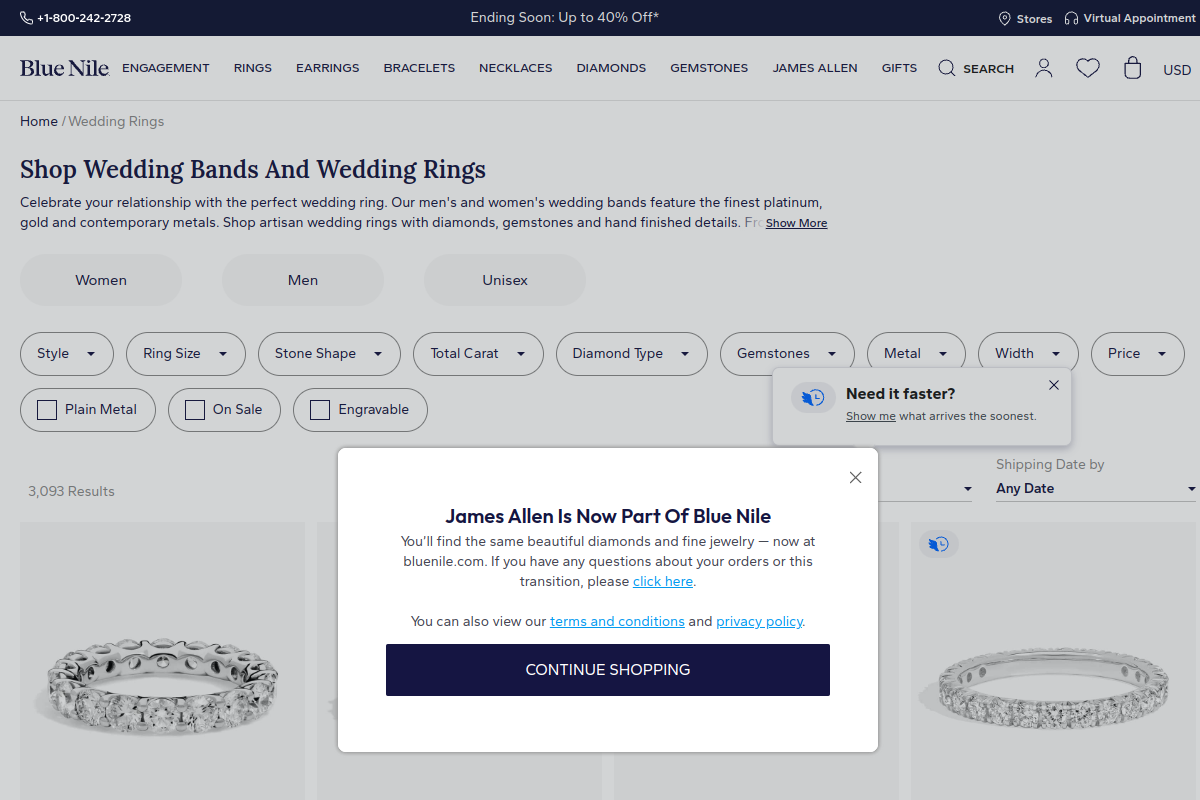
Task: Click the Blue Nile logo
Action: point(64,68)
